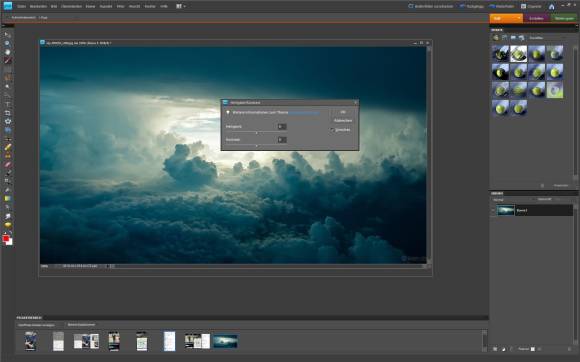This screenshot has height=362, width=580.
Task: Select the white document thumbnail in project bin
Action: [169, 341]
